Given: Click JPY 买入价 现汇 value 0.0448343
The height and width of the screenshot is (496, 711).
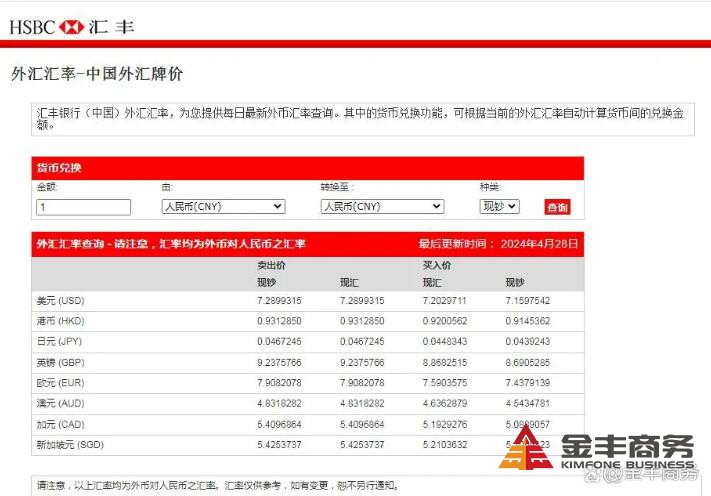Looking at the screenshot, I should pyautogui.click(x=444, y=341).
